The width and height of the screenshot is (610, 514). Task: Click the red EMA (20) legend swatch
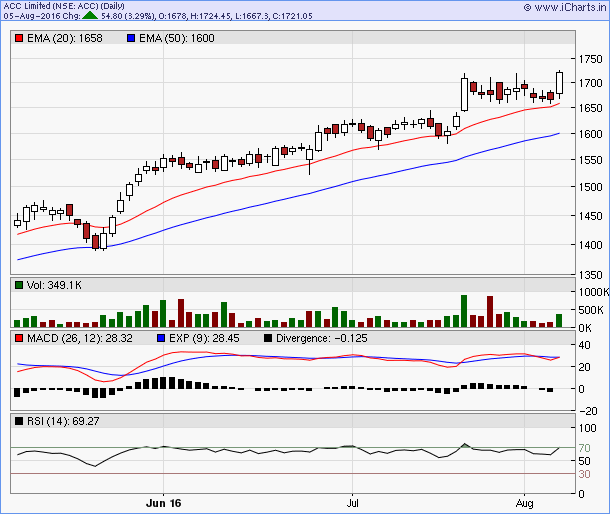[19, 38]
